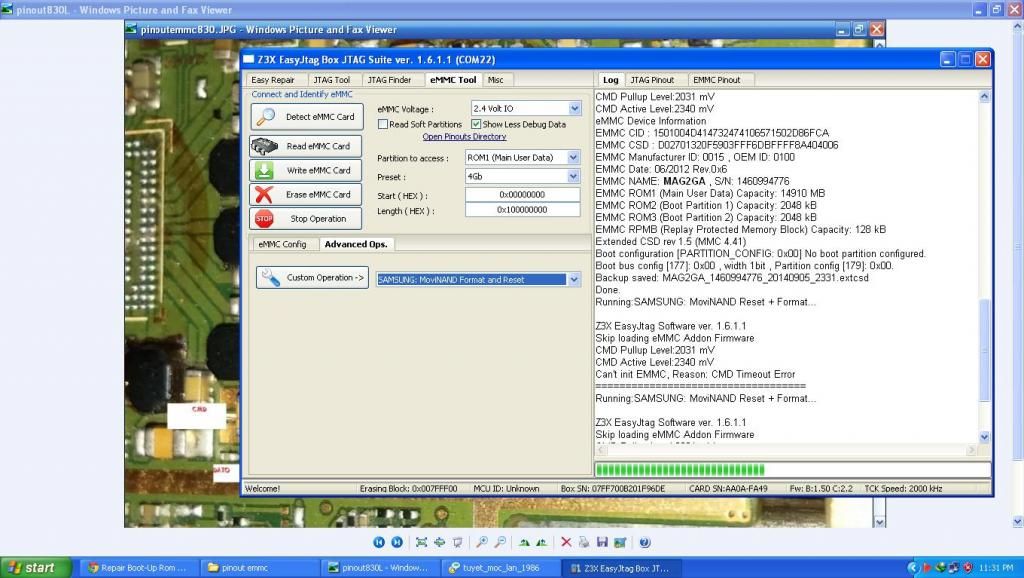Switch to the JTAG Tool tab
Screen dimensions: 1024x578
click(x=332, y=80)
